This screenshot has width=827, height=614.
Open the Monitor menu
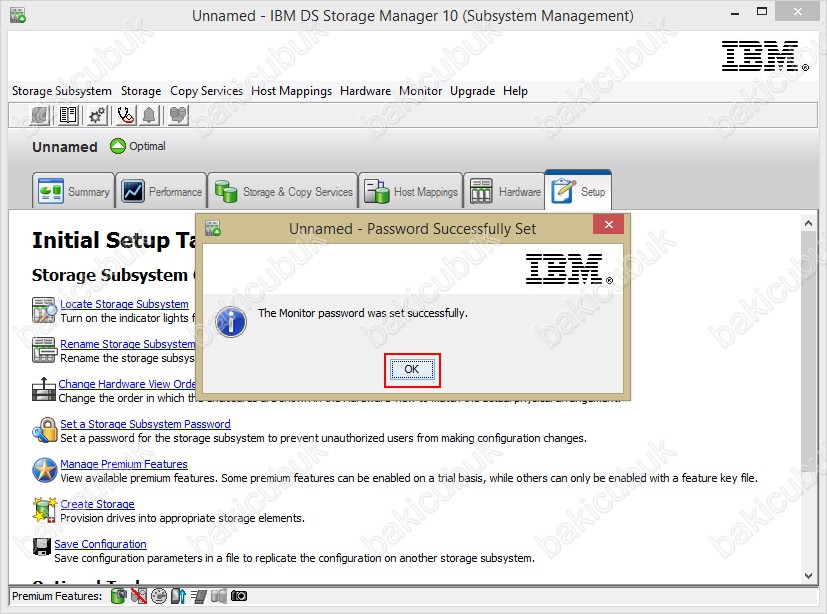point(420,91)
